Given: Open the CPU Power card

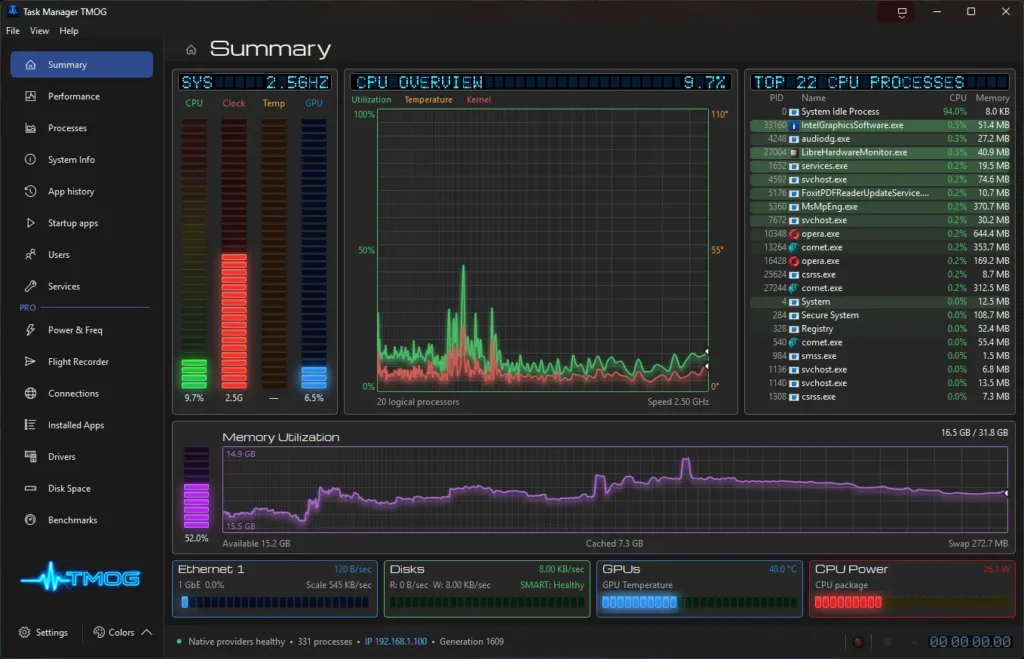Looking at the screenshot, I should click(912, 588).
